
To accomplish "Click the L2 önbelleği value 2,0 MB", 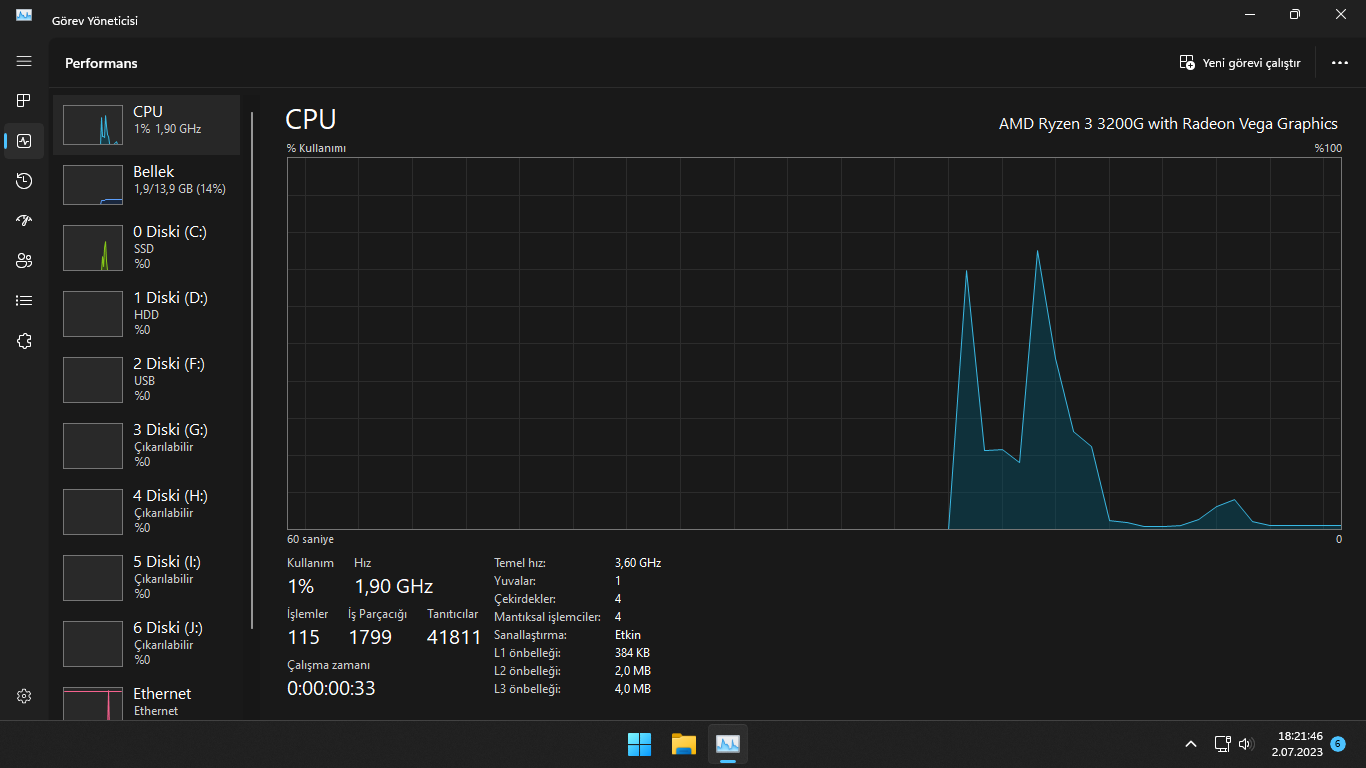I will 633,671.
